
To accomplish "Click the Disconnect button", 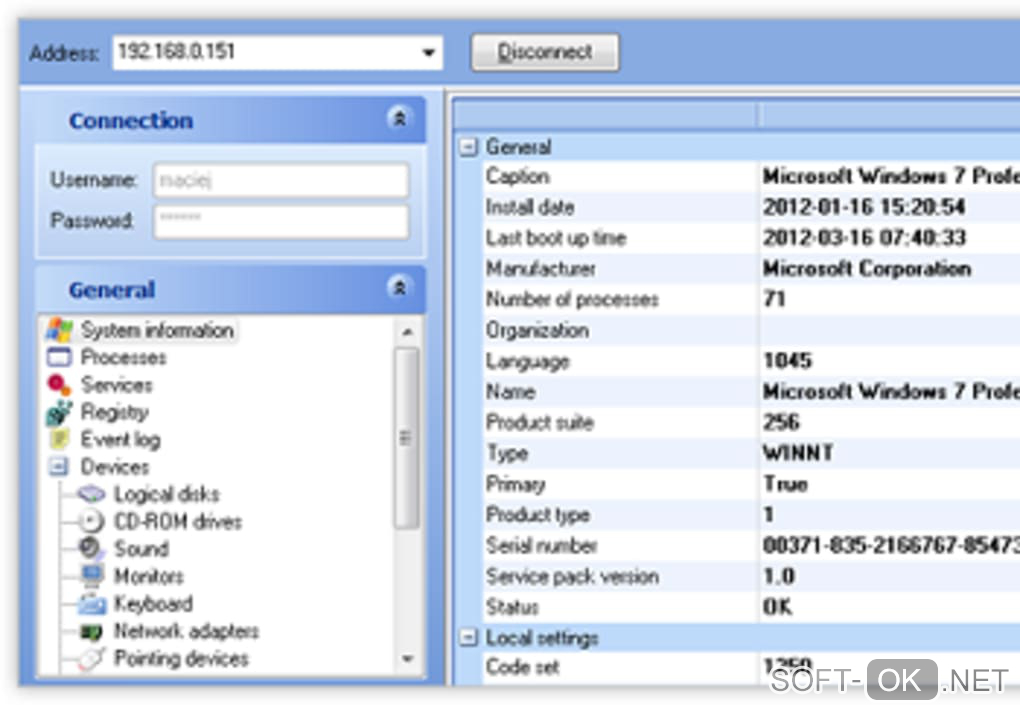I will click(545, 52).
